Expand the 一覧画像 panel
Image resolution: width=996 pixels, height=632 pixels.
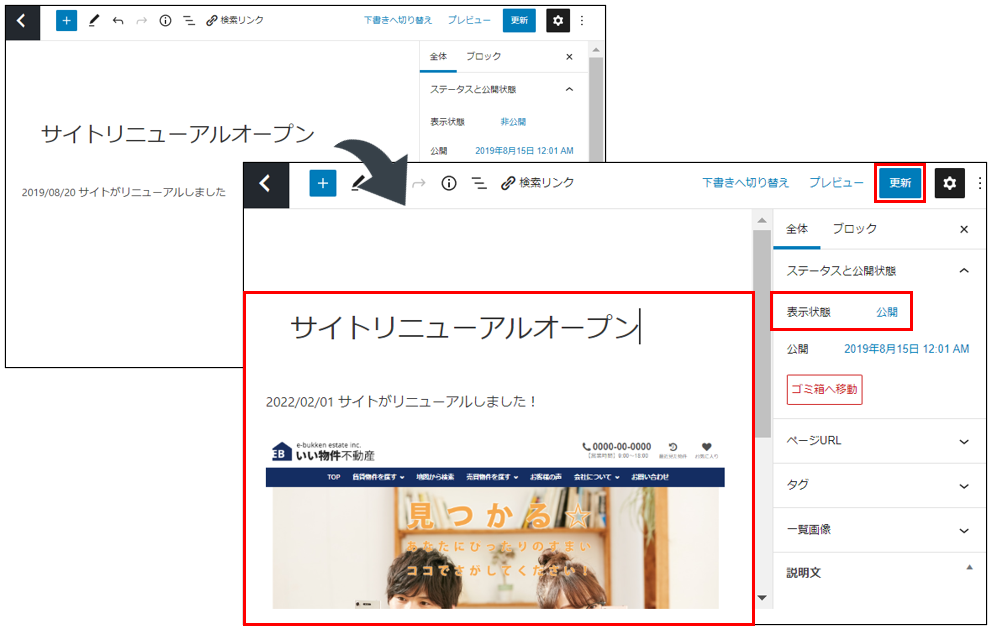point(964,530)
